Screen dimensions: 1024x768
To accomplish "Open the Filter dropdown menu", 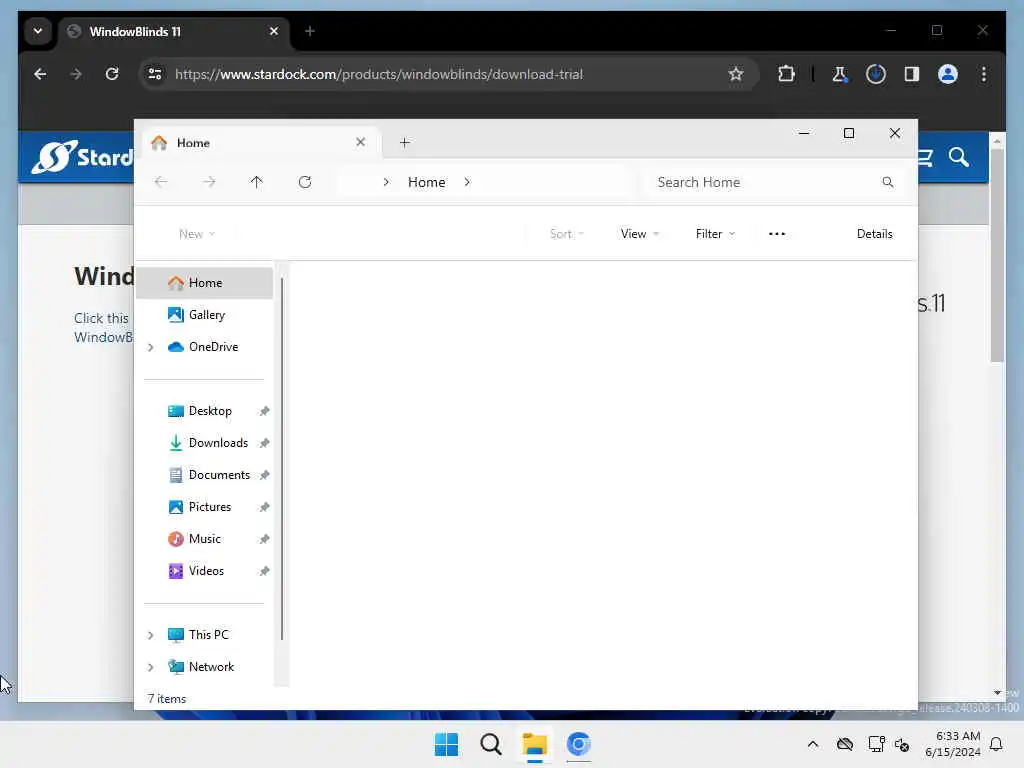I will click(715, 234).
